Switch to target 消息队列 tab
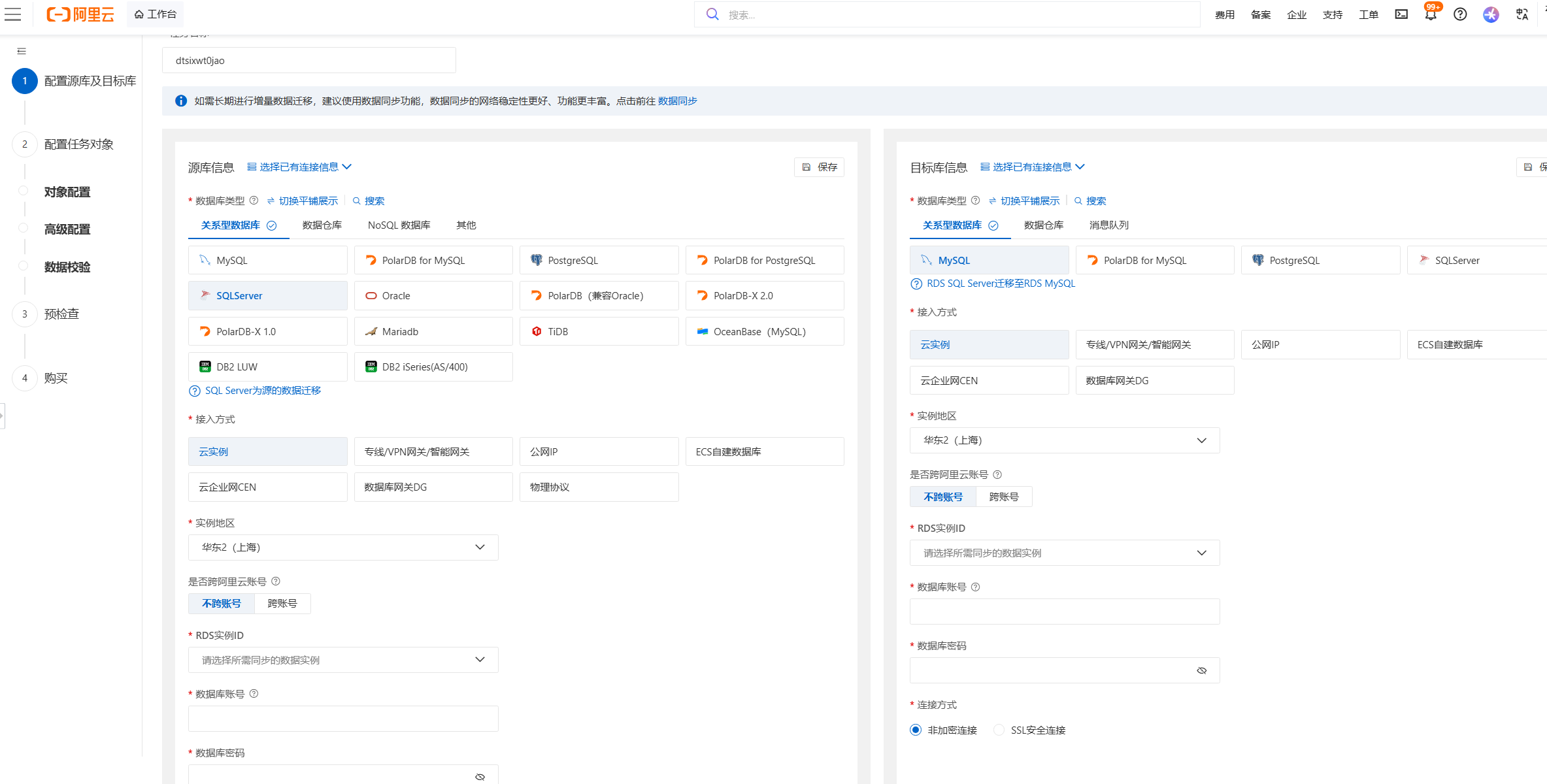 pyautogui.click(x=1108, y=225)
